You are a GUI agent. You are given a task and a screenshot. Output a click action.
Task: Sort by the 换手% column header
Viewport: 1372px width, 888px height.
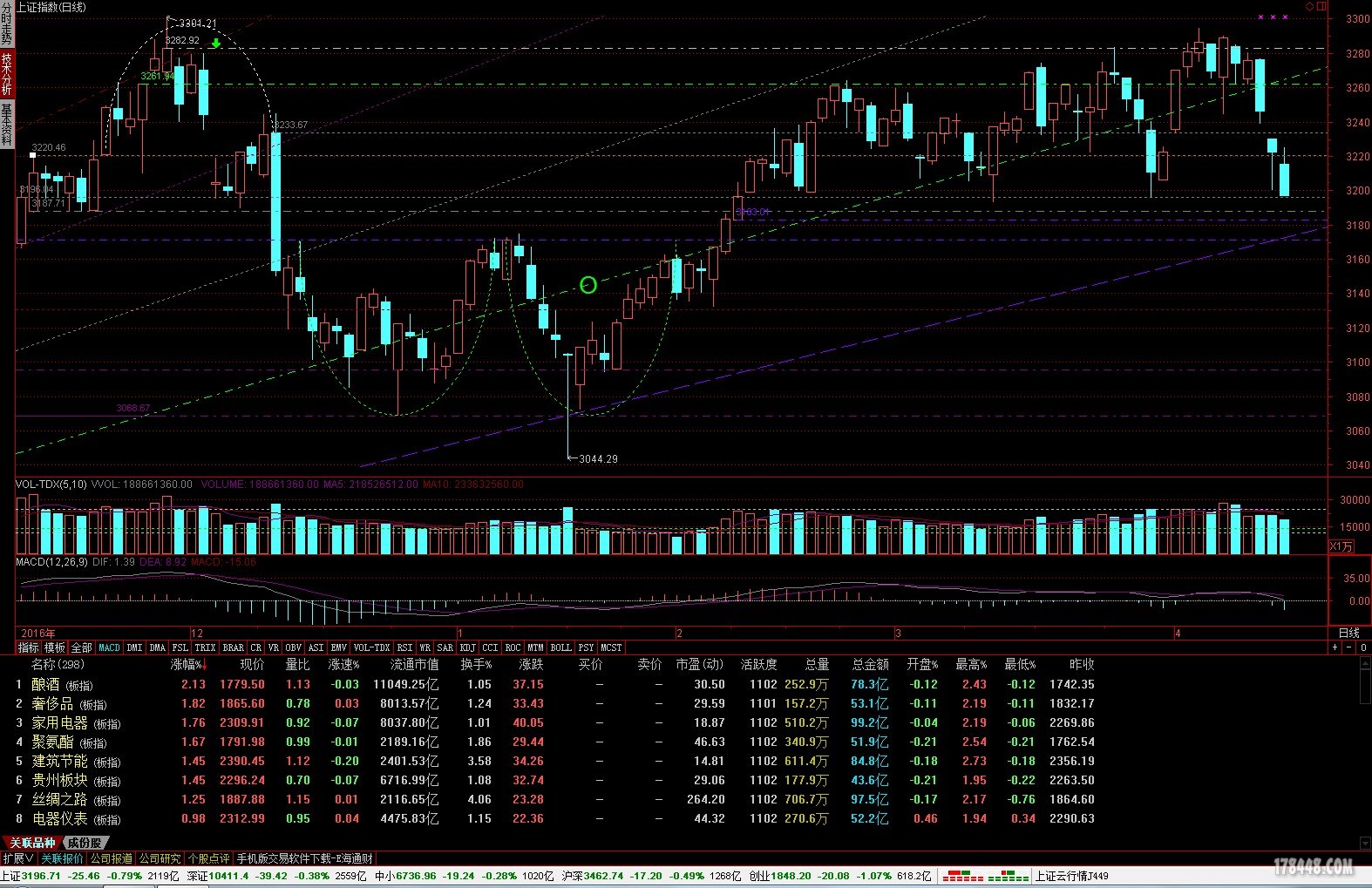pyautogui.click(x=476, y=664)
